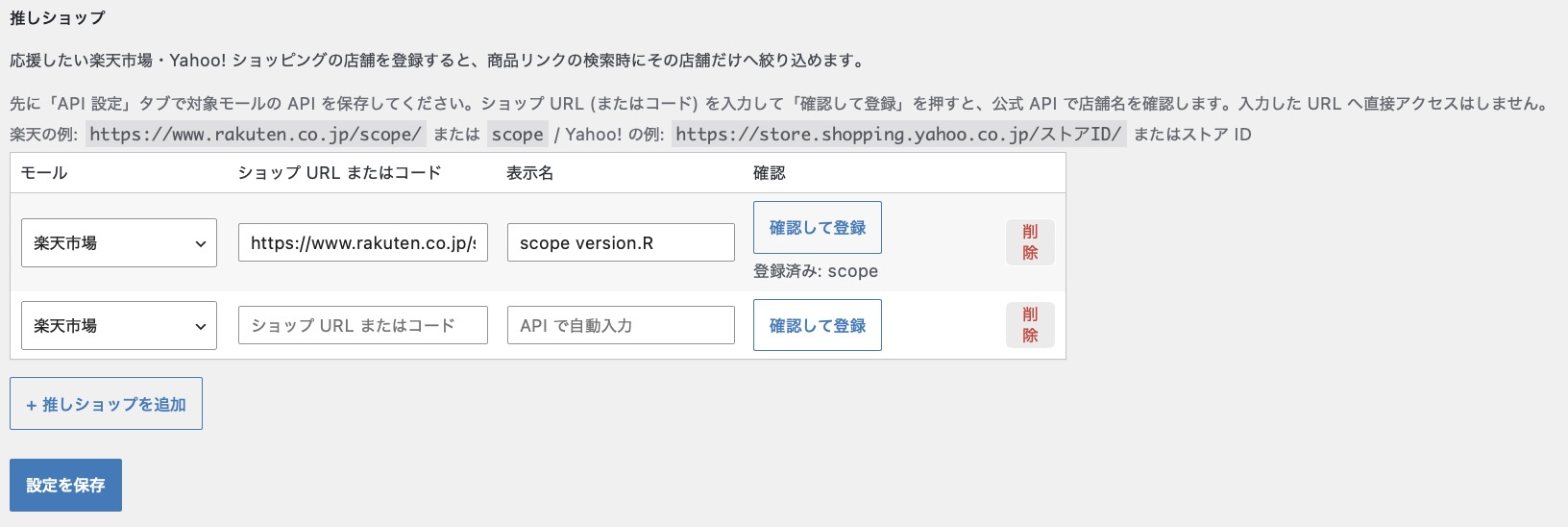Image resolution: width=1568 pixels, height=527 pixels.
Task: Delete the registered scope shop row
Action: click(x=1030, y=242)
